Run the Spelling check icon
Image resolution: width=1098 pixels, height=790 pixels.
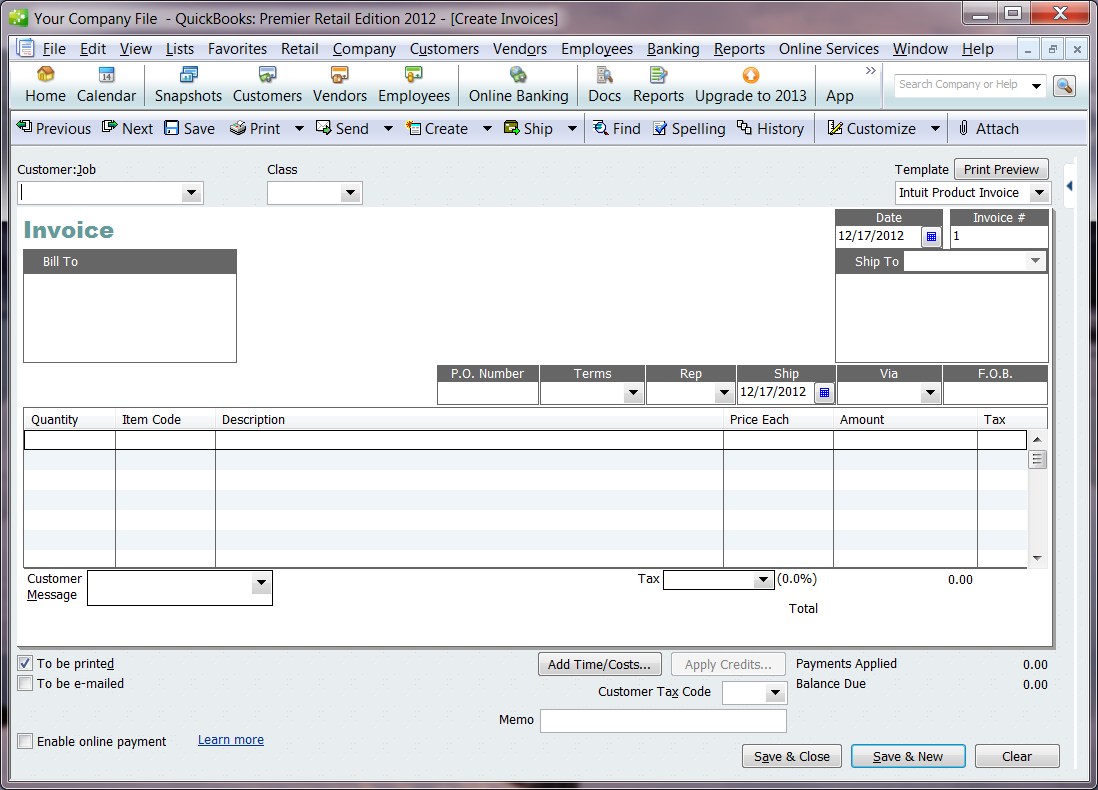click(x=689, y=128)
